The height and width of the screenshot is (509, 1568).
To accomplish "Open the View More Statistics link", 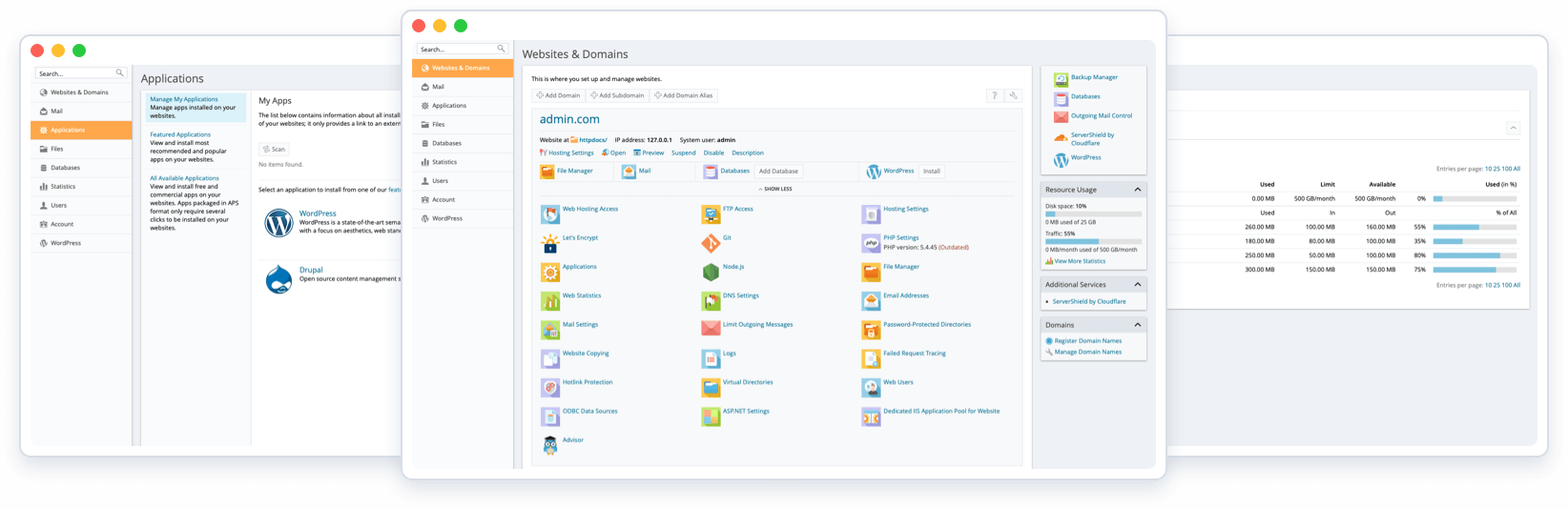I will click(1079, 261).
